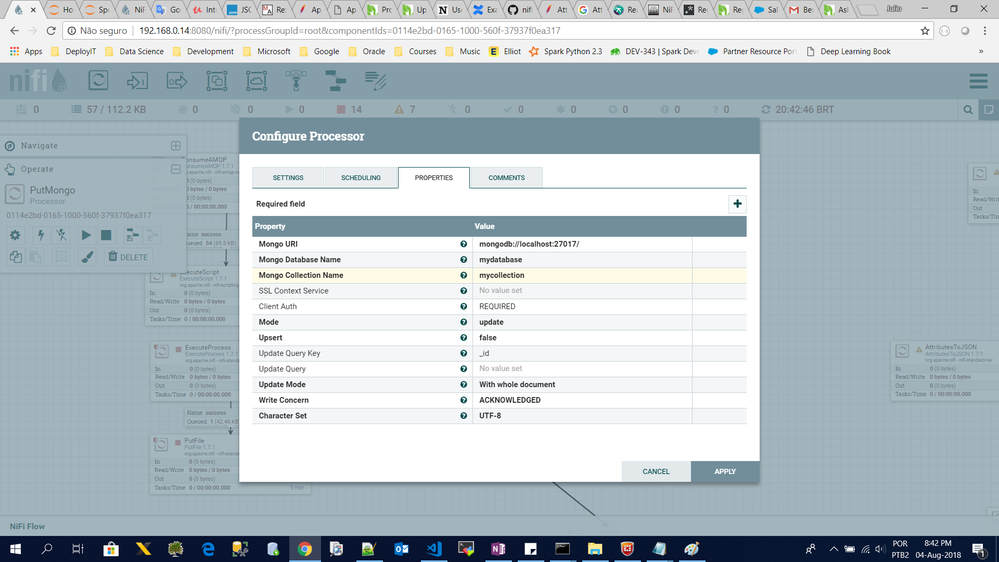999x562 pixels.
Task: Show help for Update Mode property
Action: click(463, 384)
